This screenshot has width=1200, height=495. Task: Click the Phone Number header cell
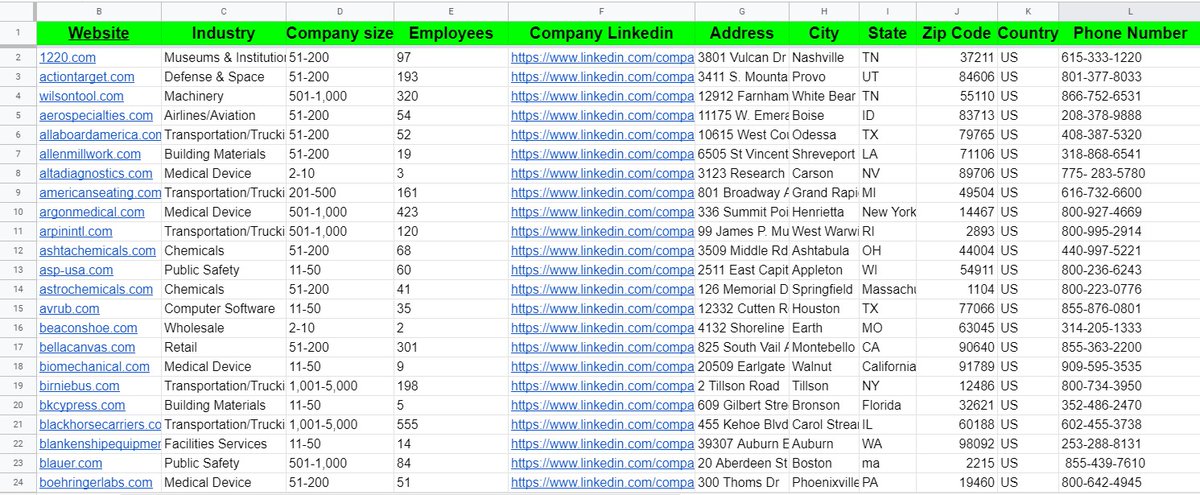click(x=1129, y=33)
